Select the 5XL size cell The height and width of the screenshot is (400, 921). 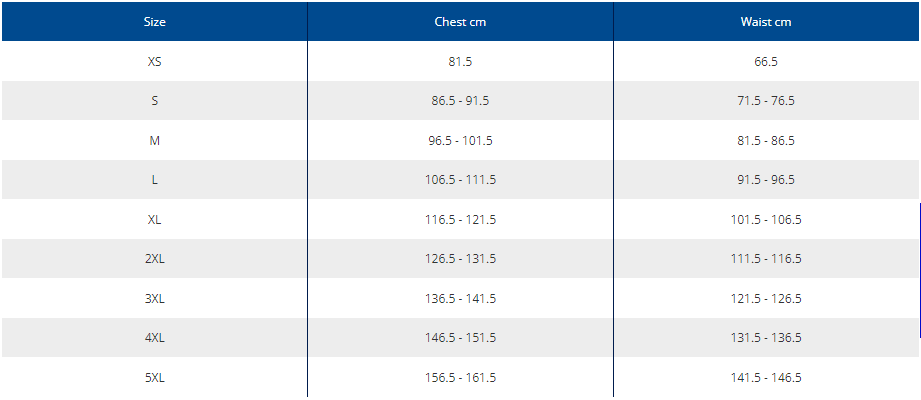pyautogui.click(x=154, y=378)
